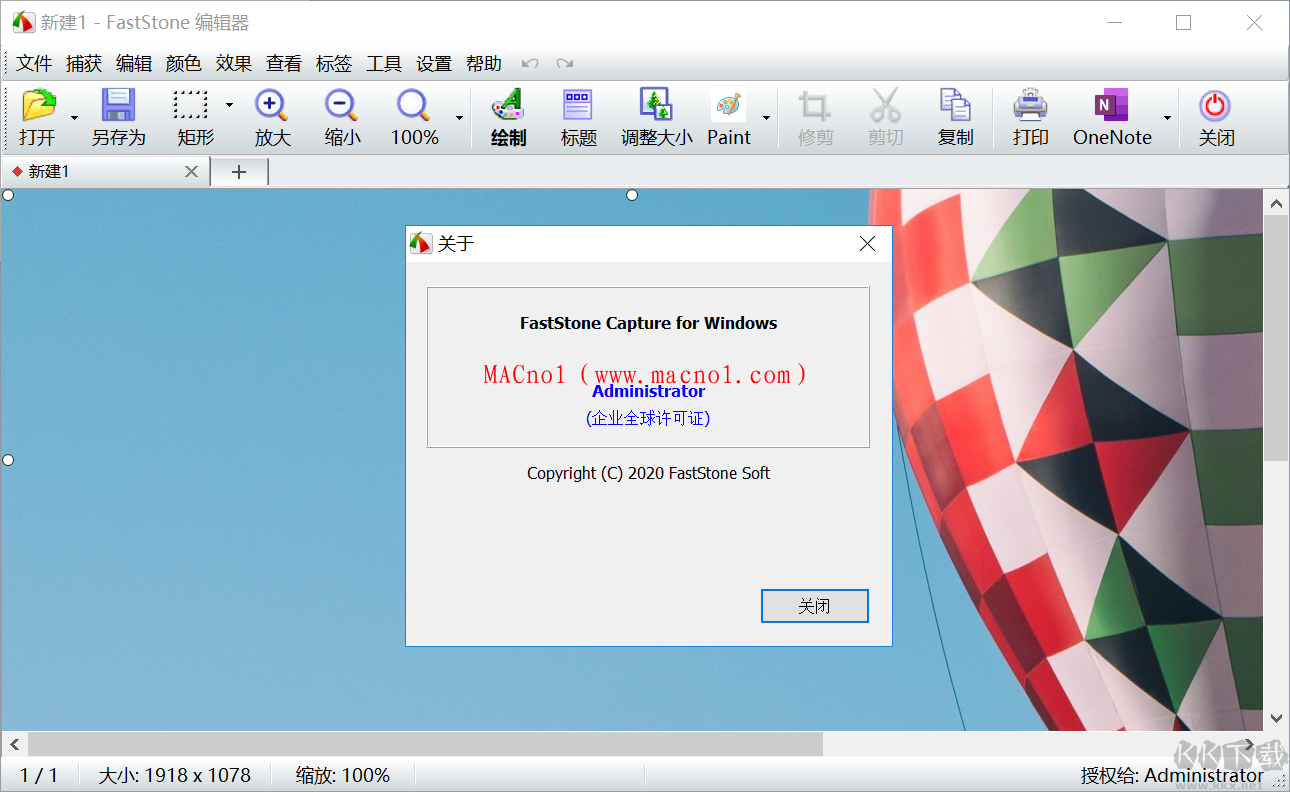The height and width of the screenshot is (792, 1290).
Task: Open the 捕获 menu
Action: point(84,64)
